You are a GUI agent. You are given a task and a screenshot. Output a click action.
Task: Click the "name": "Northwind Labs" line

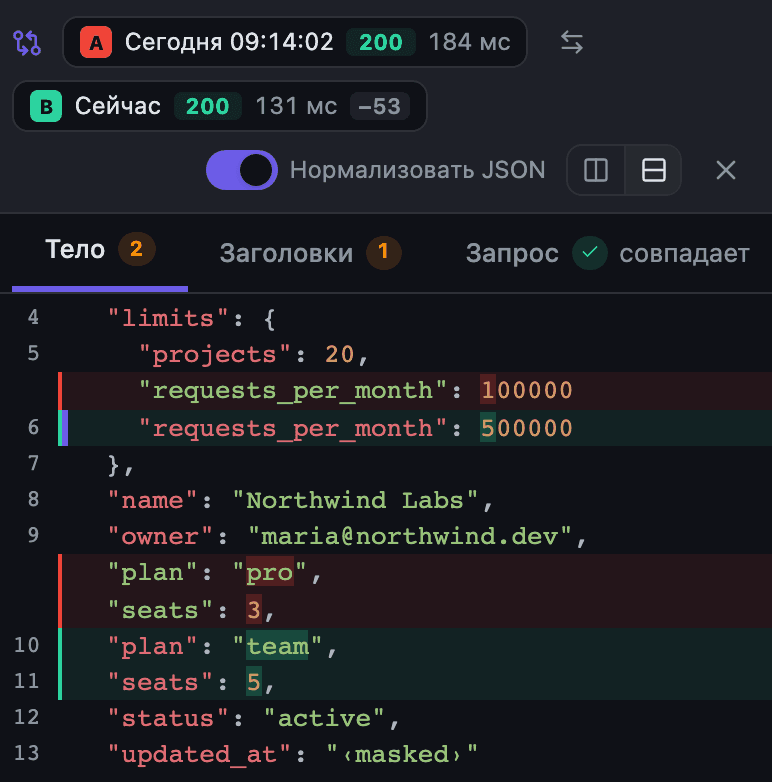tap(386, 500)
